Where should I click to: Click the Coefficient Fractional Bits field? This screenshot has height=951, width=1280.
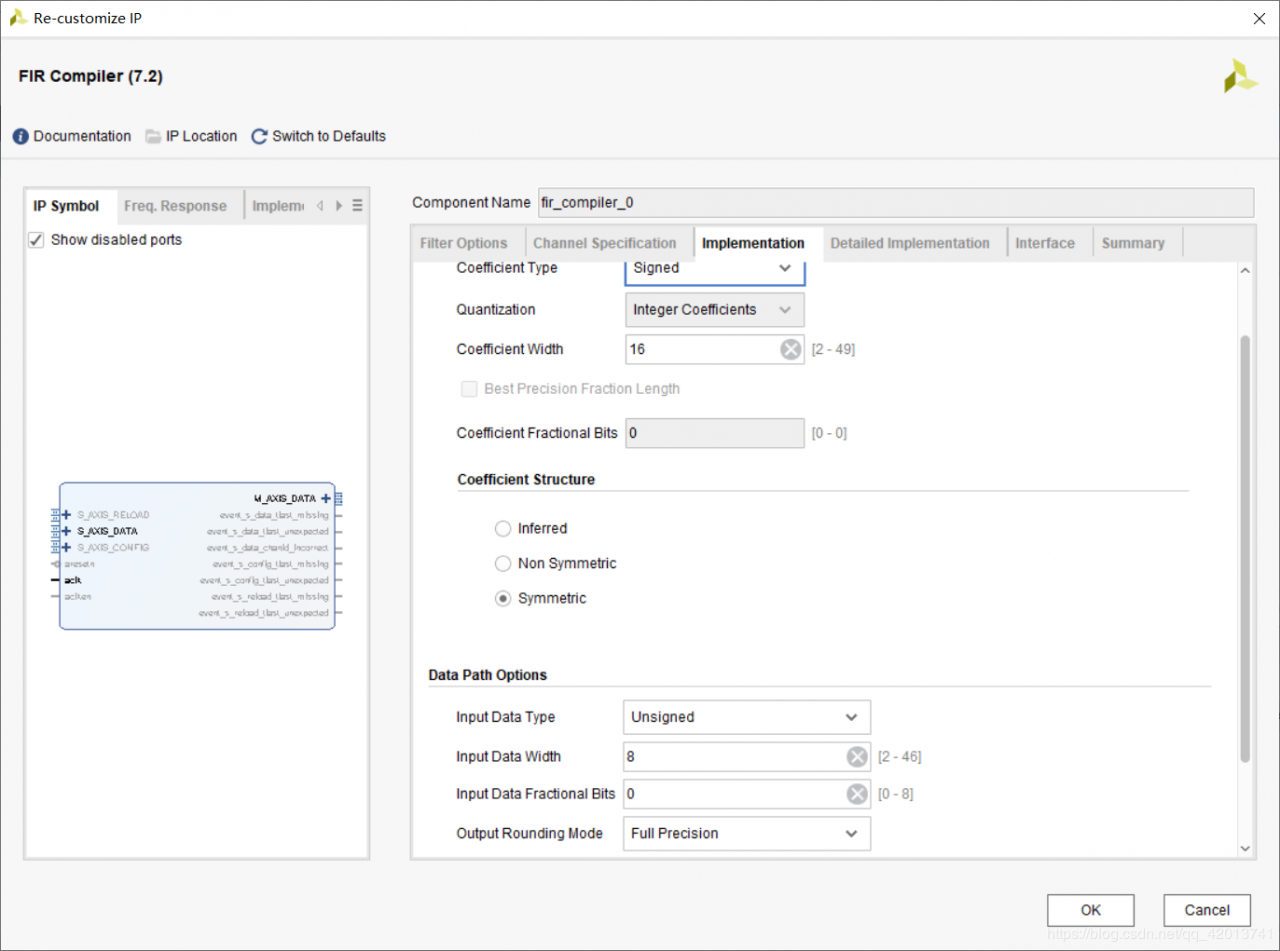pos(714,433)
